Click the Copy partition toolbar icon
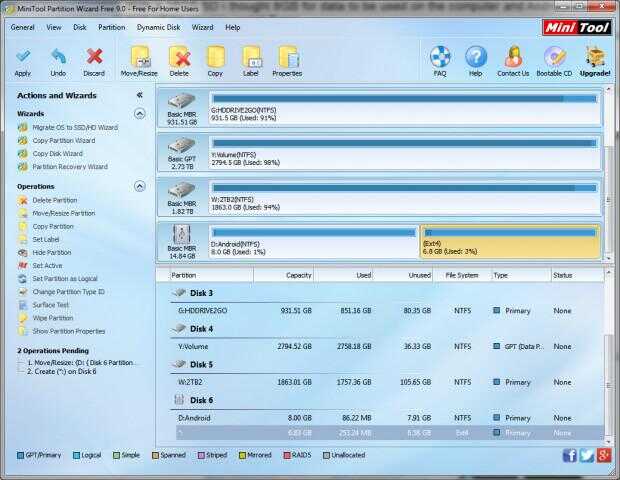Viewport: 620px width, 480px height. 215,61
